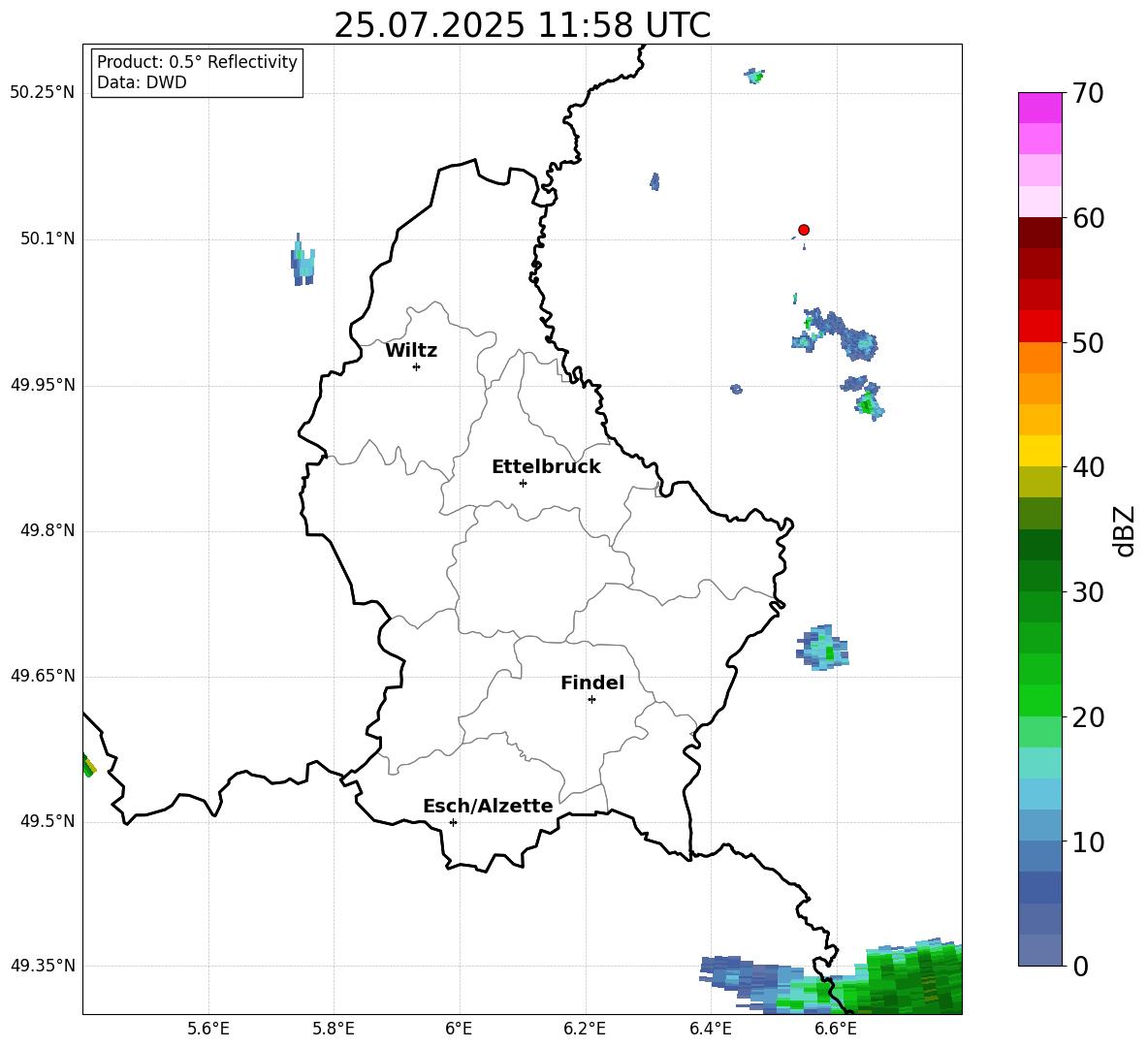Click the 50.25°N latitude label
Image resolution: width=1148 pixels, height=1048 pixels.
[x=43, y=93]
